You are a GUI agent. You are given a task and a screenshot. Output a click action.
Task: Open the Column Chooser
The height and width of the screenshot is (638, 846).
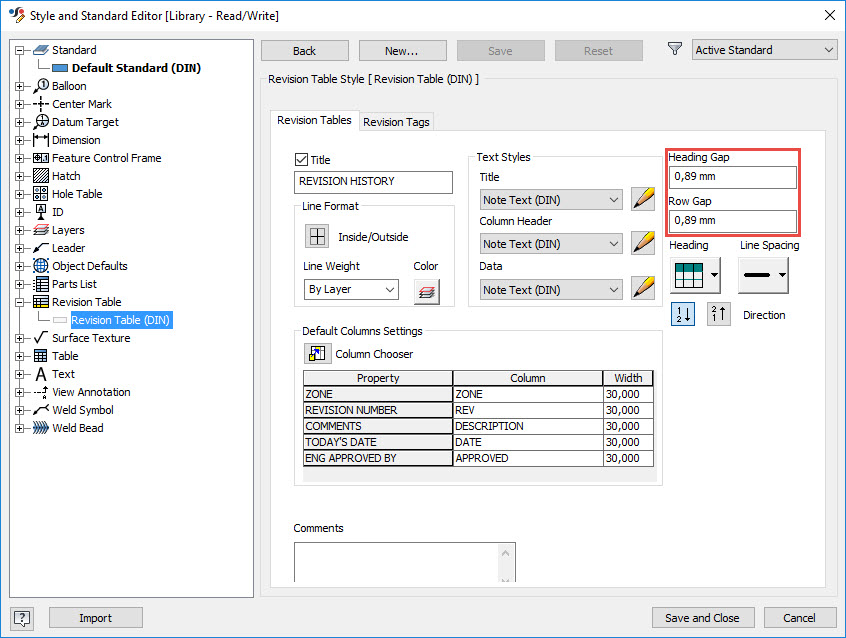click(317, 353)
